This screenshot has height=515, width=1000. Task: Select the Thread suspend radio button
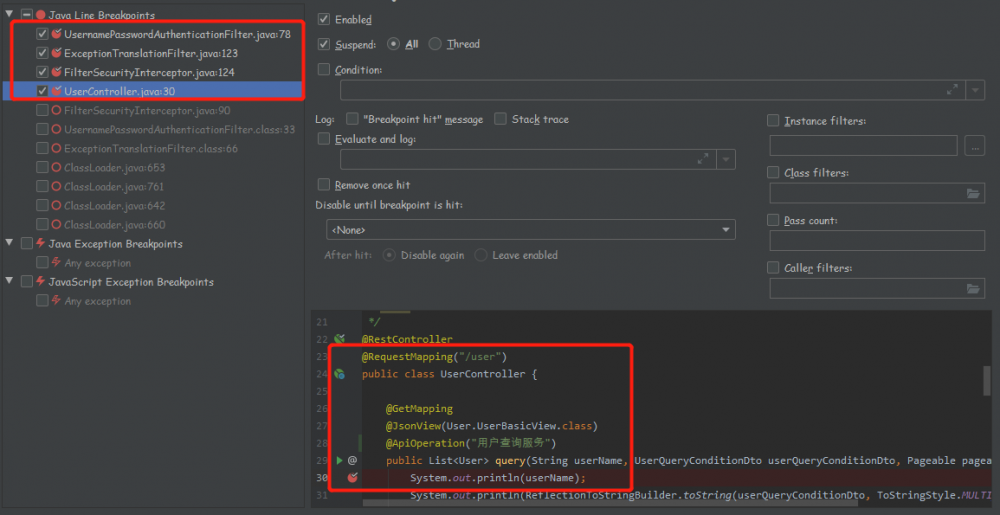click(x=435, y=45)
